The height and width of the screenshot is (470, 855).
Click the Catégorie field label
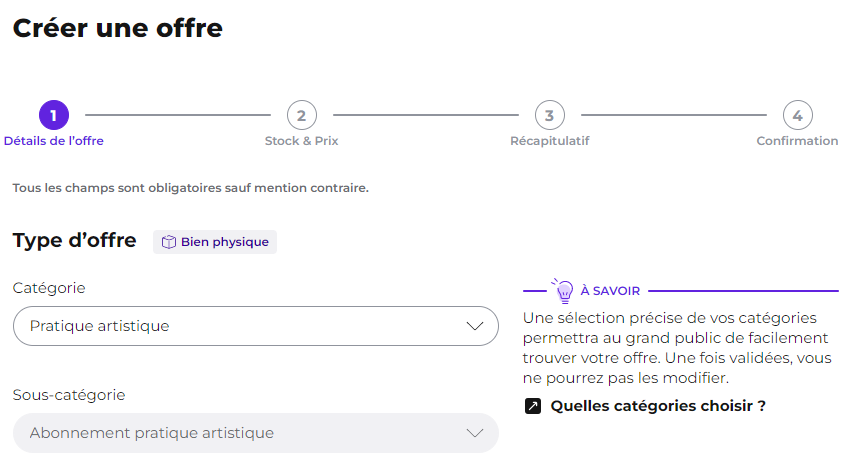49,288
